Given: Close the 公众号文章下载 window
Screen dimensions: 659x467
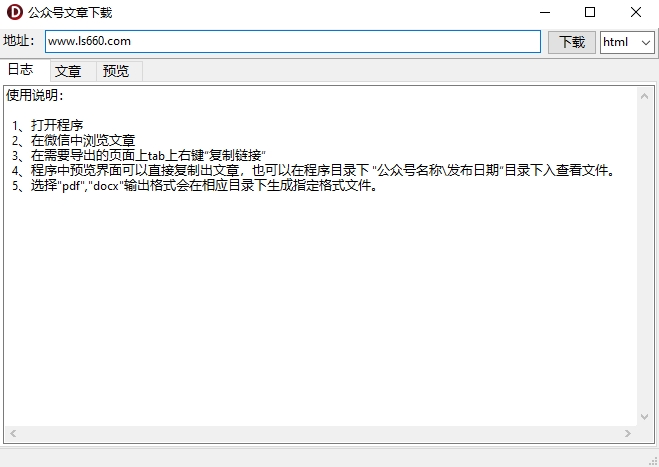Looking at the screenshot, I should pos(636,13).
